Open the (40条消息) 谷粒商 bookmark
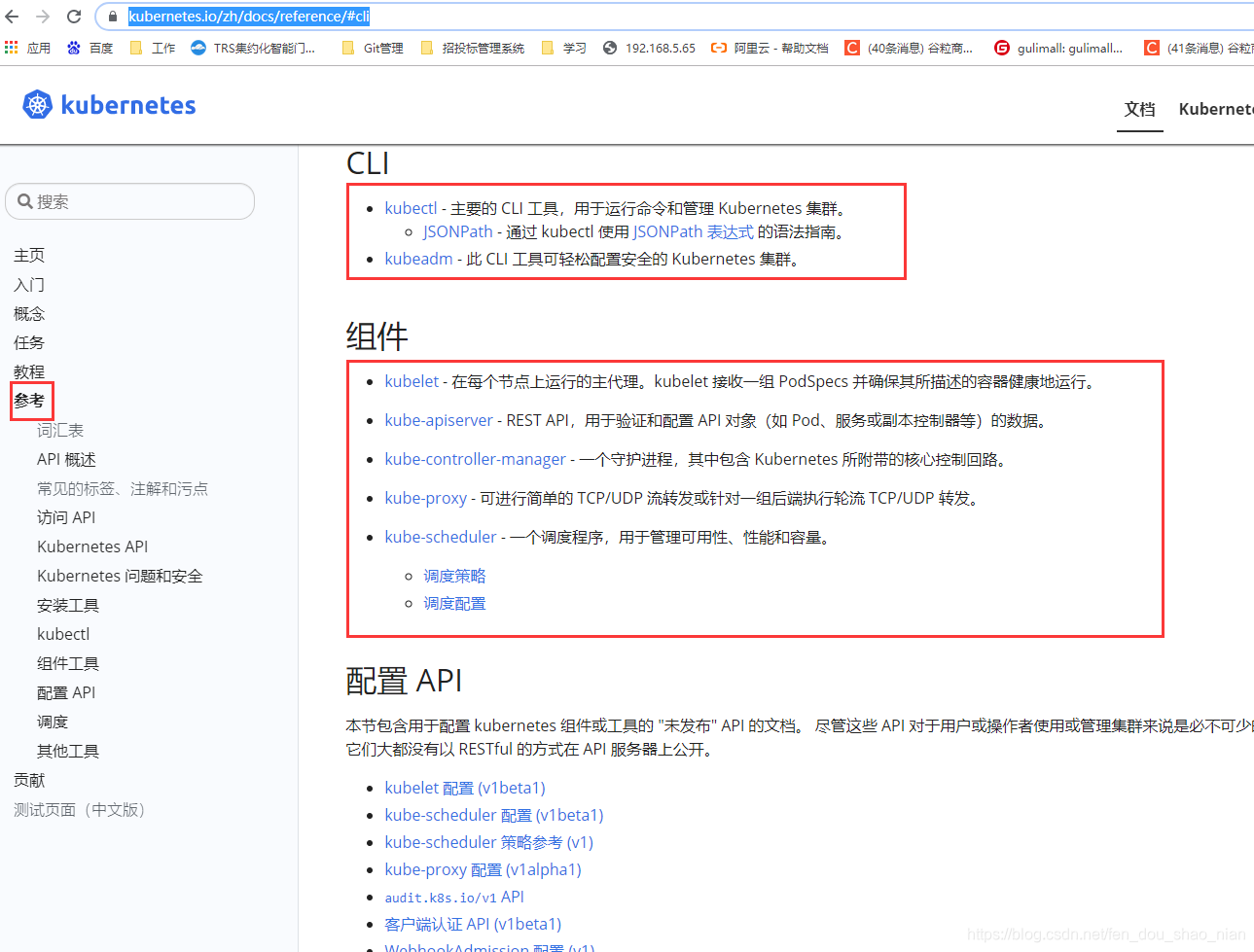Image resolution: width=1254 pixels, height=952 pixels. pyautogui.click(x=909, y=48)
